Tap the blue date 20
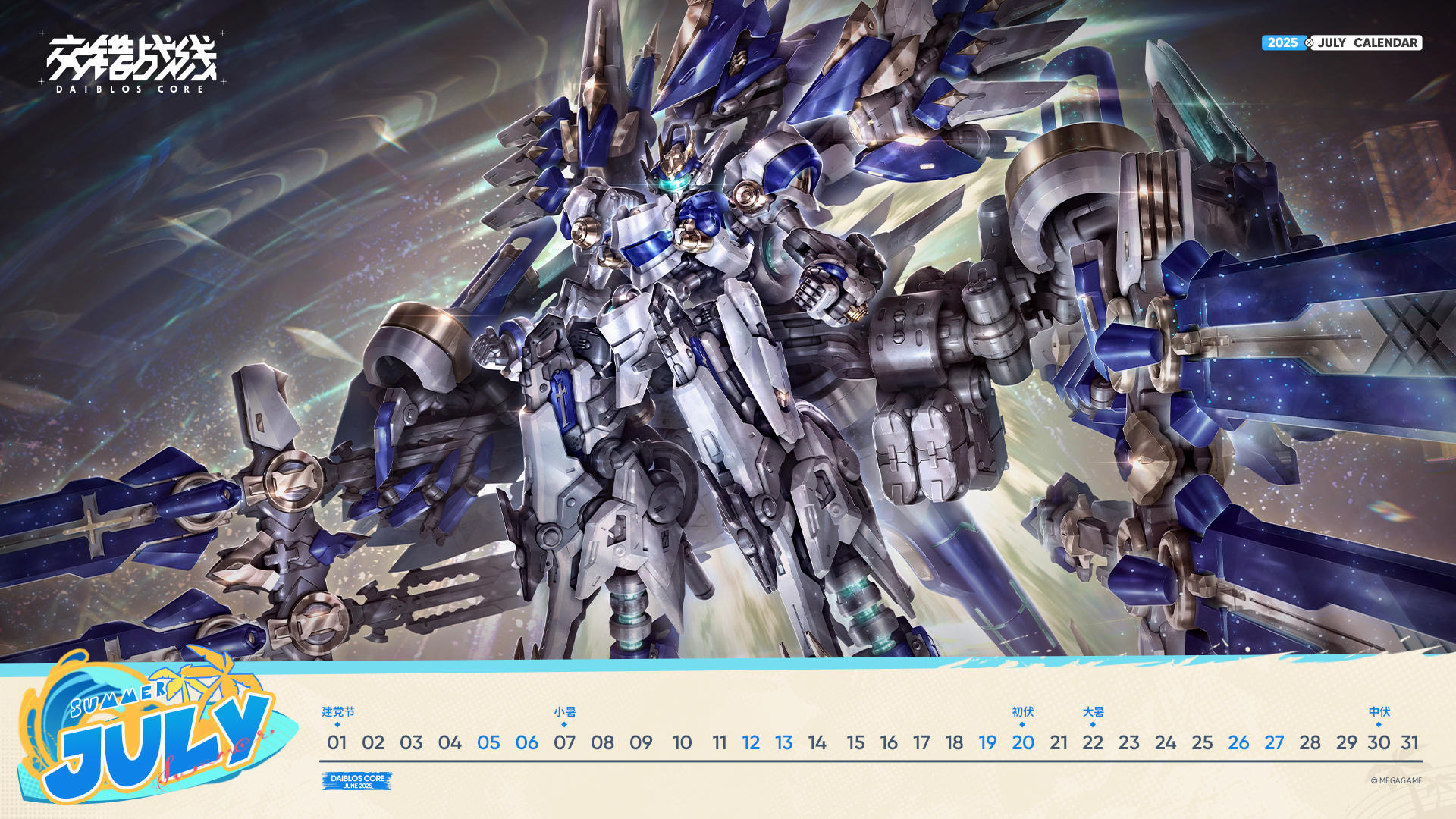The width and height of the screenshot is (1456, 819). click(1023, 742)
